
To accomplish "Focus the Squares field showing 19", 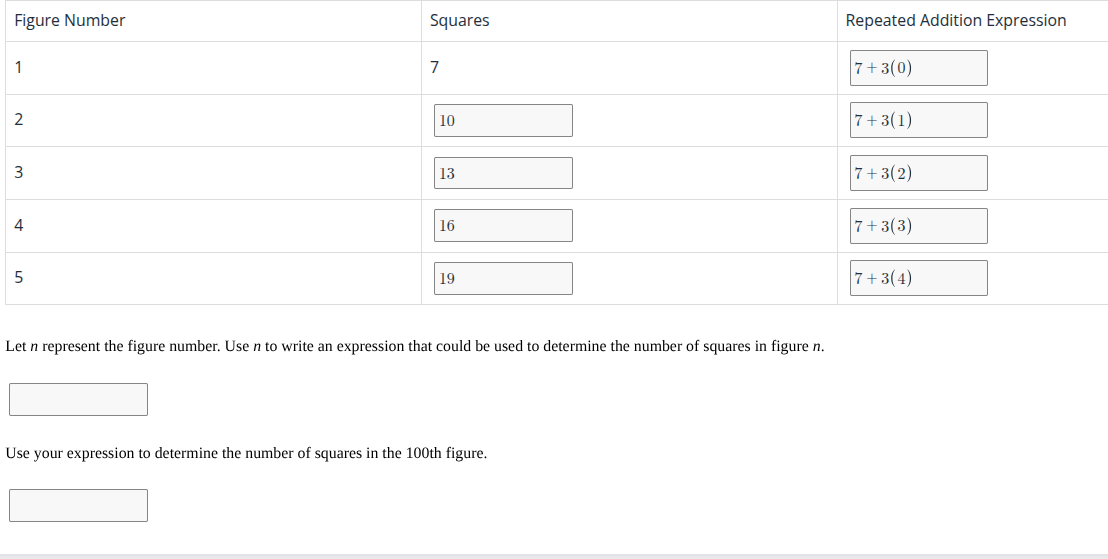I will (x=503, y=278).
